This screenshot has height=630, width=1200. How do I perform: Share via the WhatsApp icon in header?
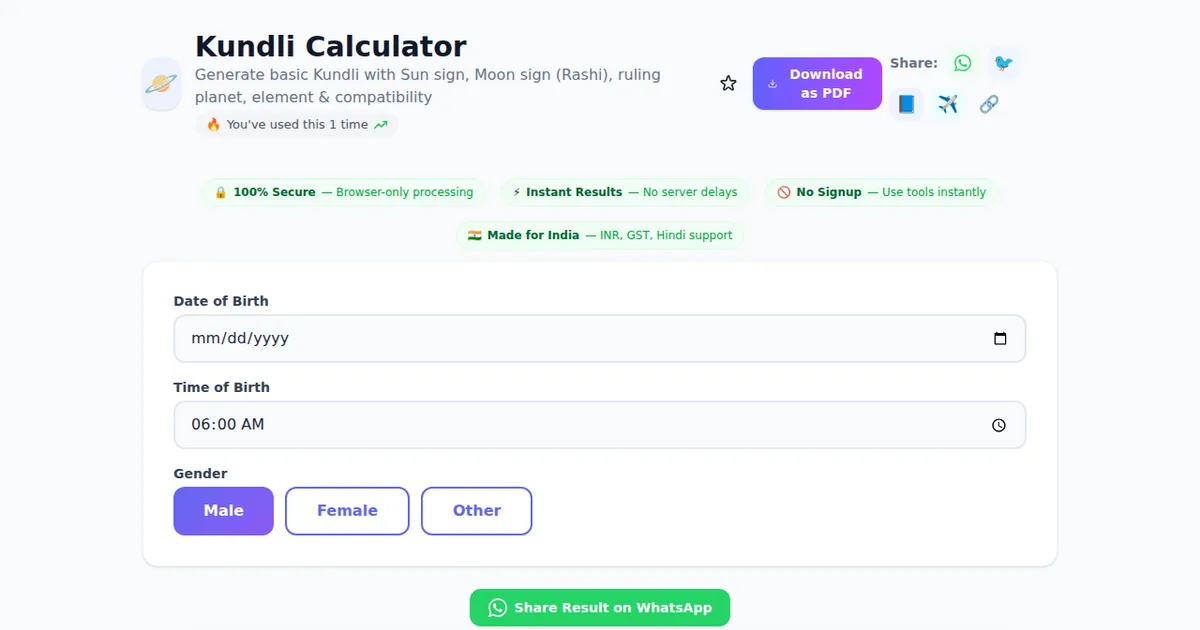point(962,63)
